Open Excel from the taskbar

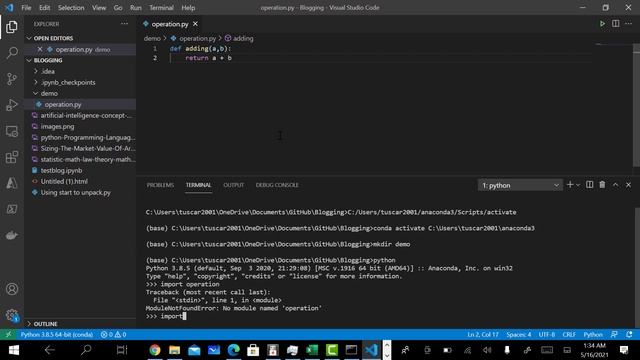click(312, 350)
